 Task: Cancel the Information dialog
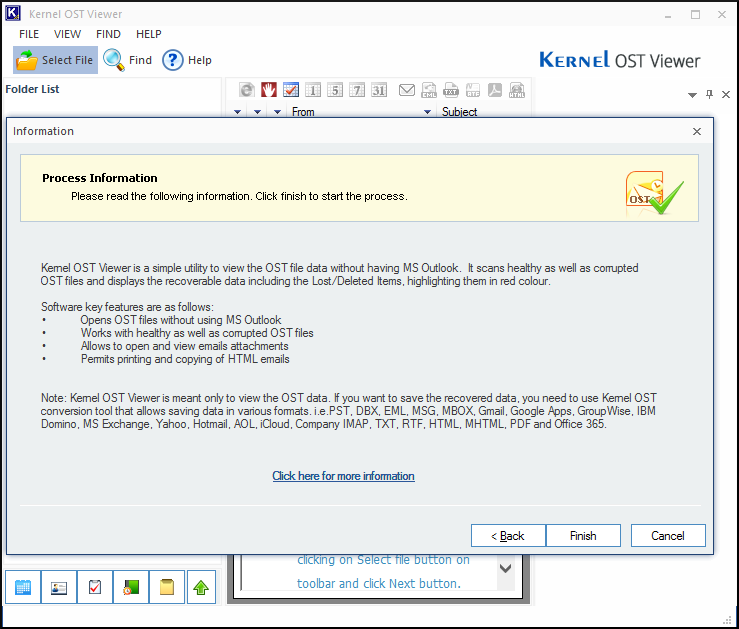click(x=668, y=536)
